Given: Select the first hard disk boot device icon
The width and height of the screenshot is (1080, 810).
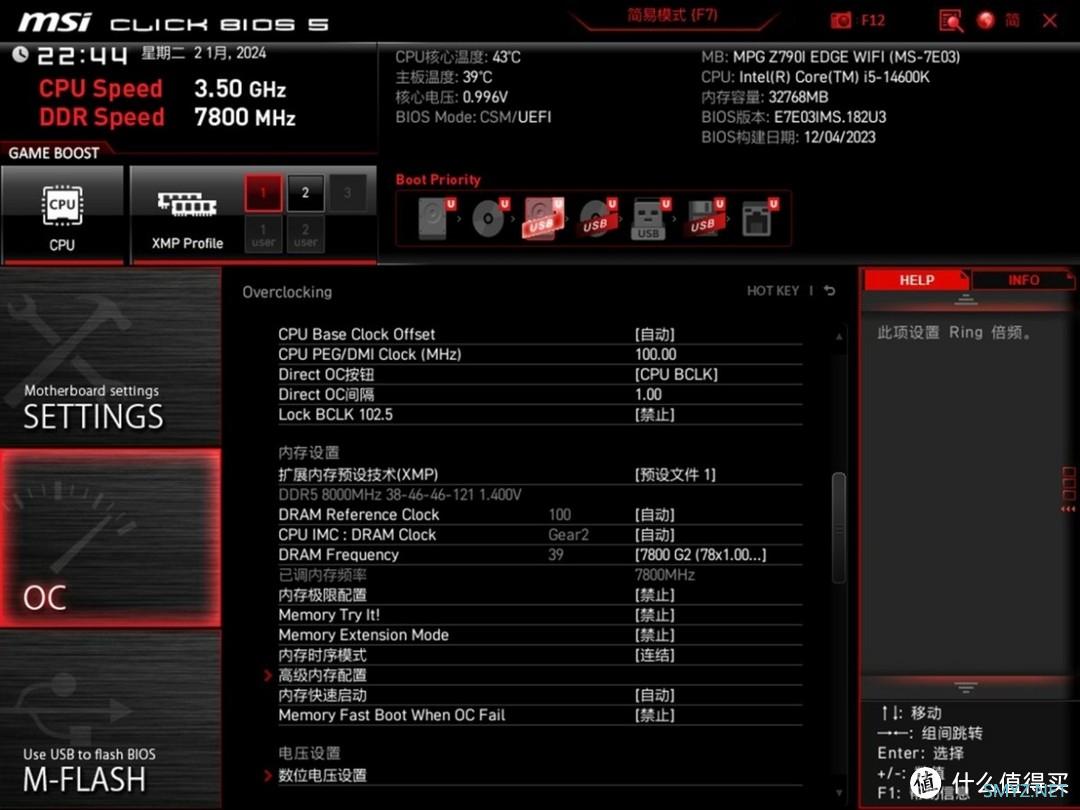Looking at the screenshot, I should coord(437,218).
